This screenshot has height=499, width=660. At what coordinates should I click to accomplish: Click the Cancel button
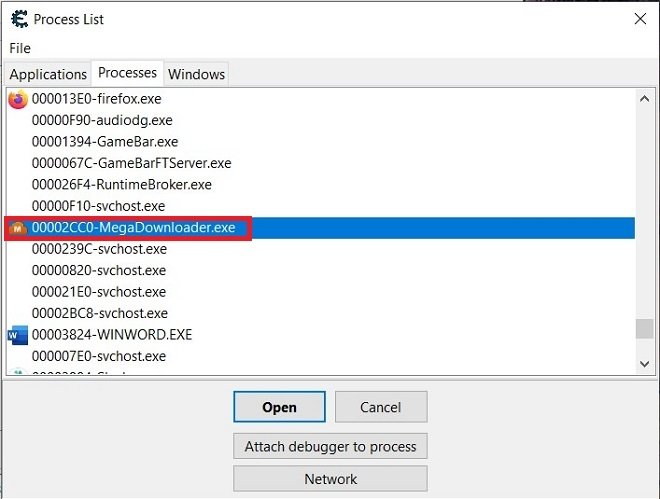[x=381, y=407]
